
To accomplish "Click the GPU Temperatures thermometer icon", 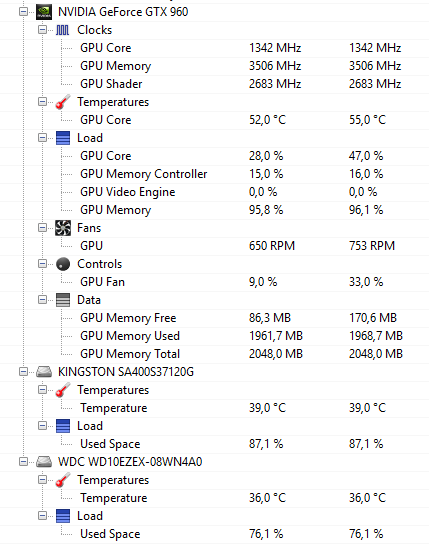I will (63, 102).
